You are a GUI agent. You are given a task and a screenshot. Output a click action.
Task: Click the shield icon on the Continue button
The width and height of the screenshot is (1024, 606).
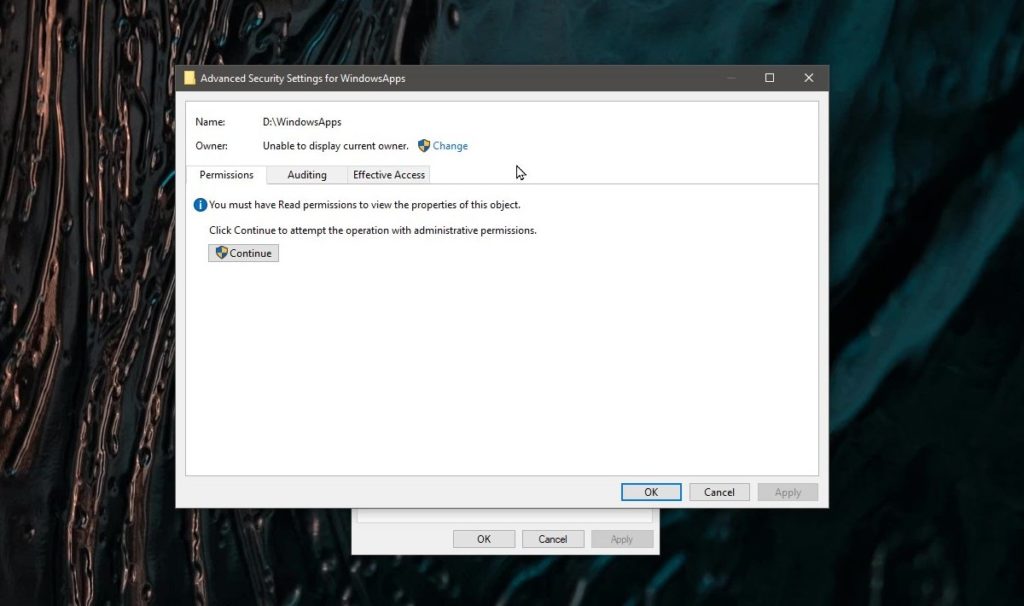(220, 253)
